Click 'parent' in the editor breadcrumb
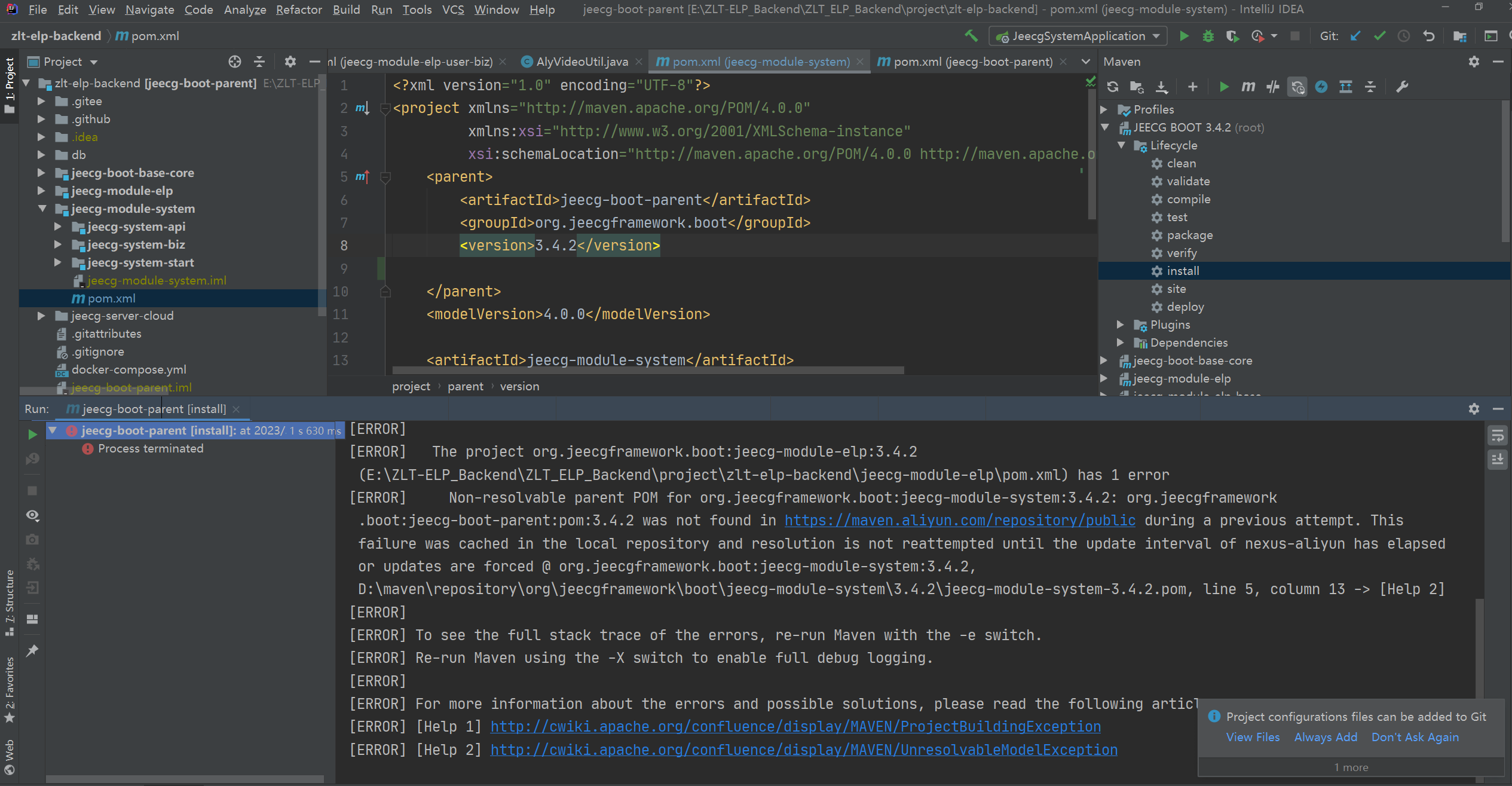The width and height of the screenshot is (1512, 786). (465, 386)
